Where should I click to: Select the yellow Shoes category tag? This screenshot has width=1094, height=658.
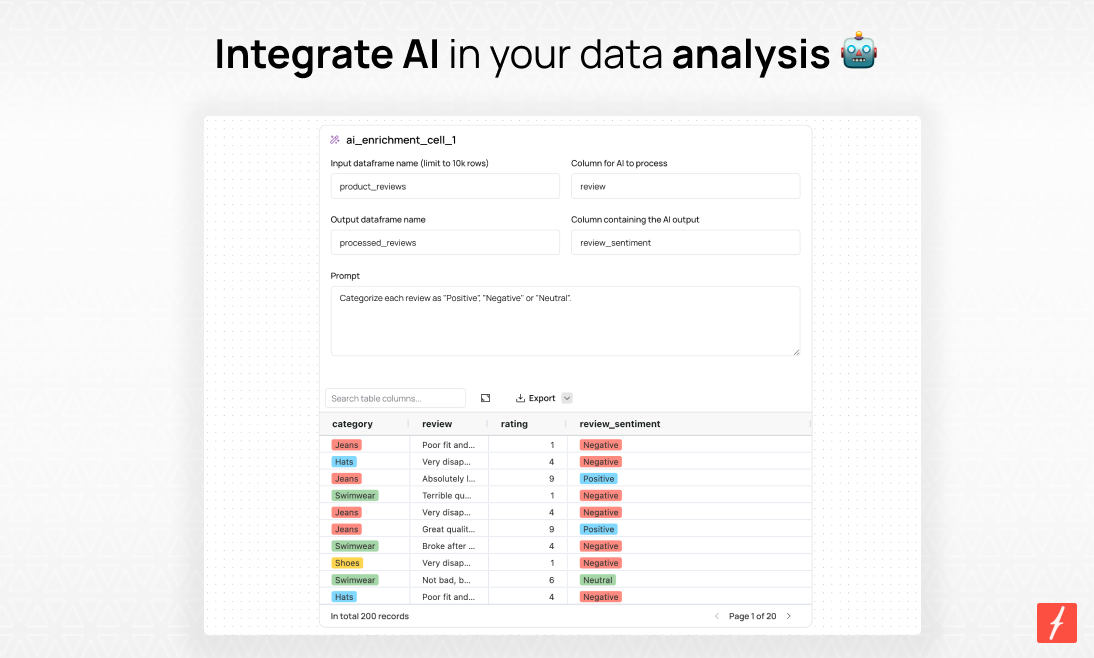point(347,563)
